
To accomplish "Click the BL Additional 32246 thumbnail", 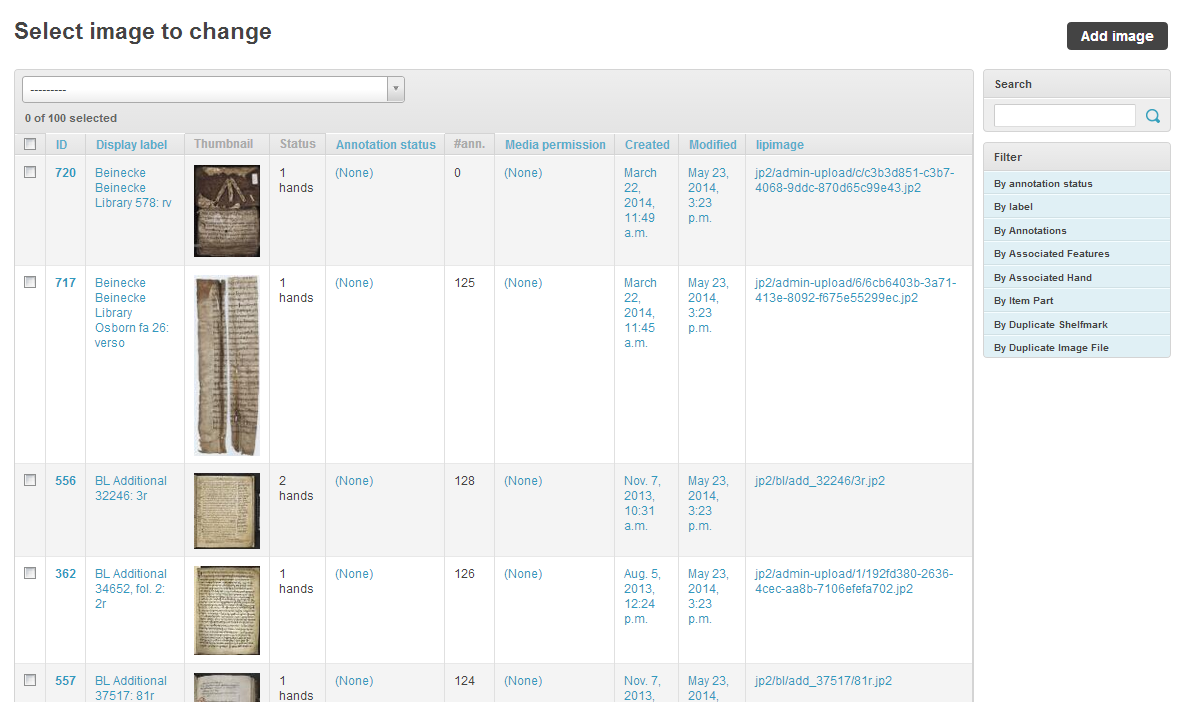I will point(227,511).
